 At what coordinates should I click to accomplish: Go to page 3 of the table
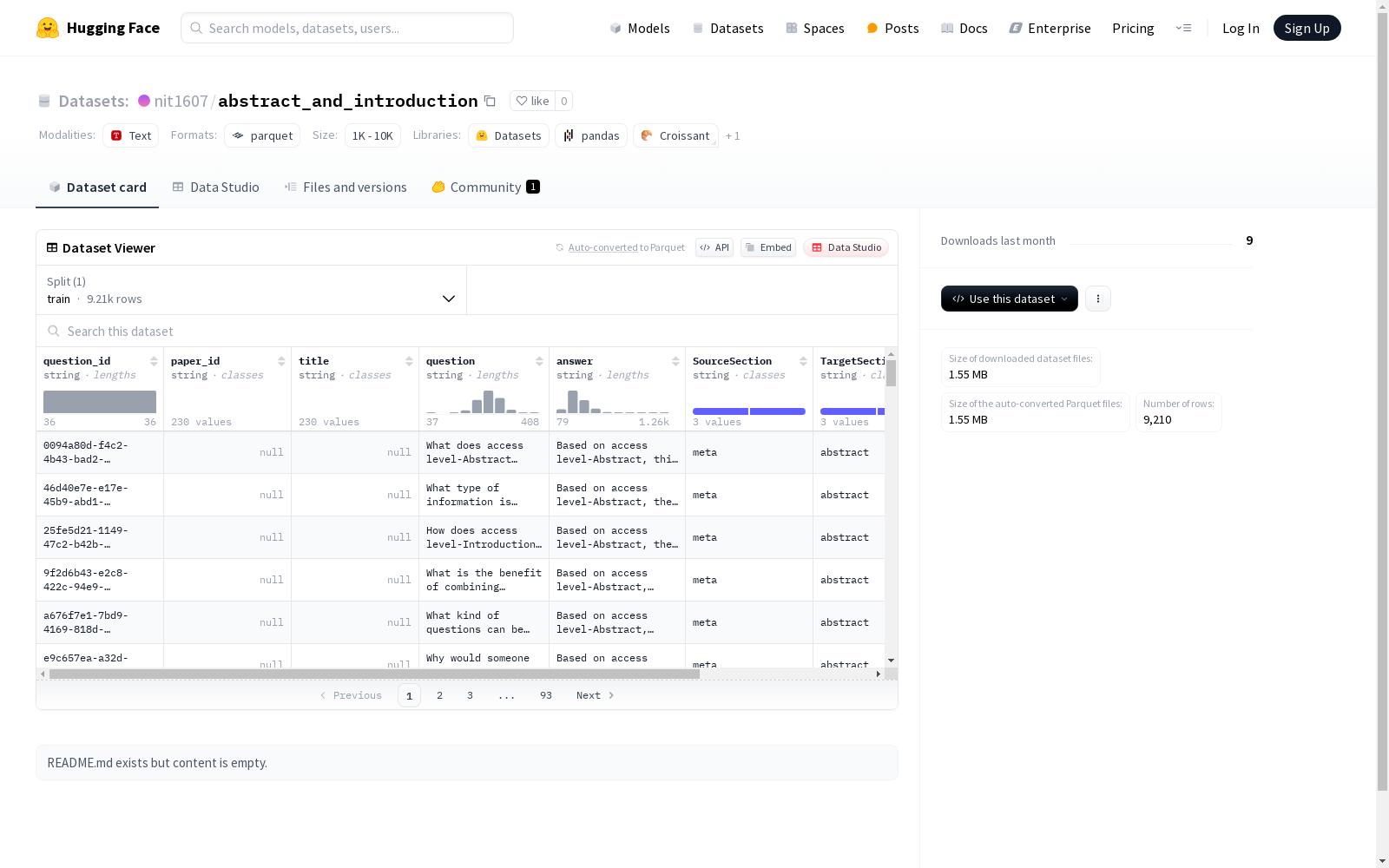[471, 695]
